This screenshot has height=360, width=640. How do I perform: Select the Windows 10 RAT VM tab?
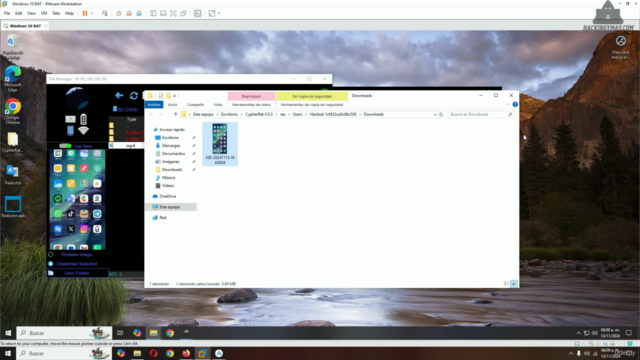tap(25, 26)
